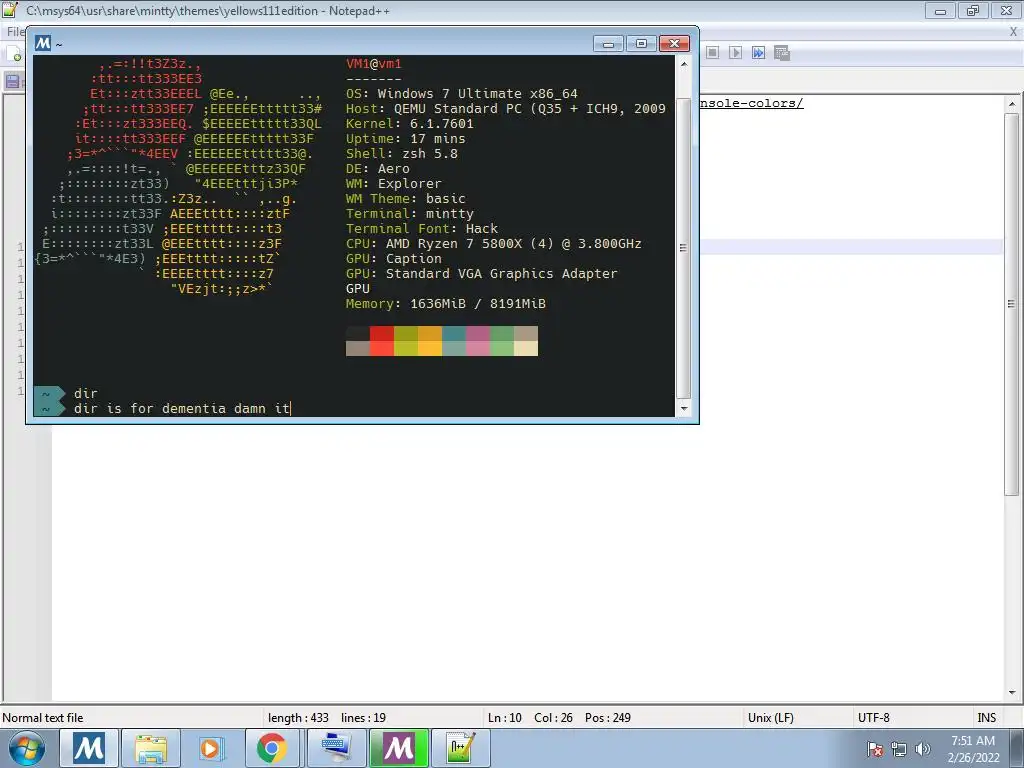Minimize the mintty terminal window
The image size is (1024, 768).
coord(608,44)
